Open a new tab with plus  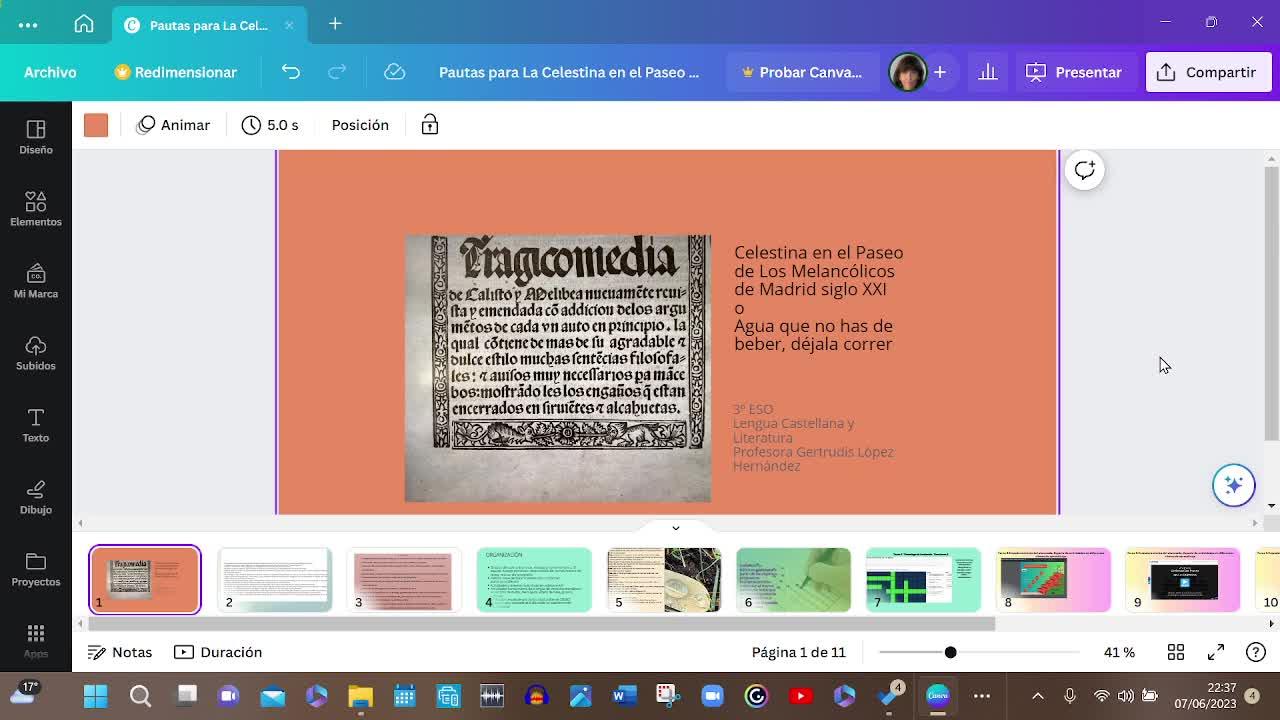tap(335, 24)
